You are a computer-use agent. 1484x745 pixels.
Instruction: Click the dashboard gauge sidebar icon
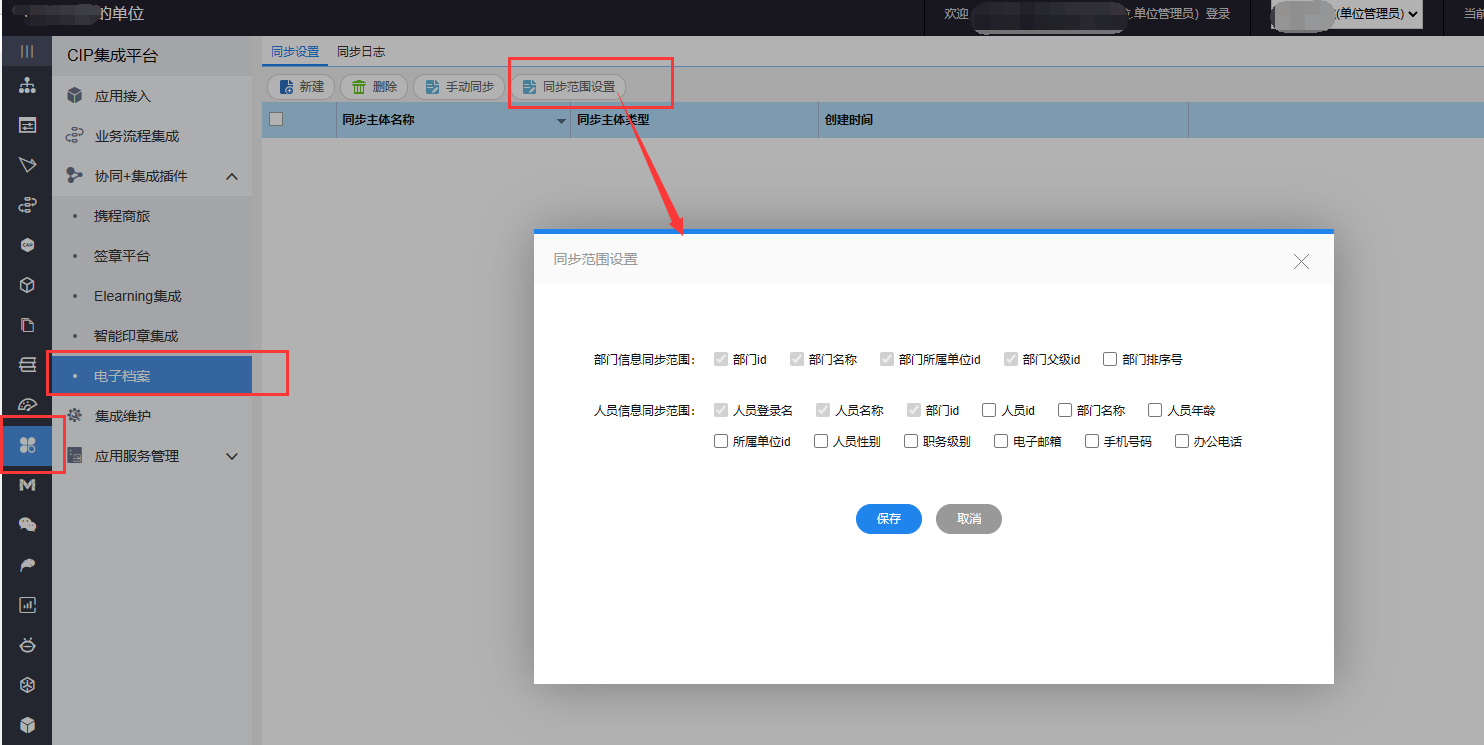tap(27, 405)
